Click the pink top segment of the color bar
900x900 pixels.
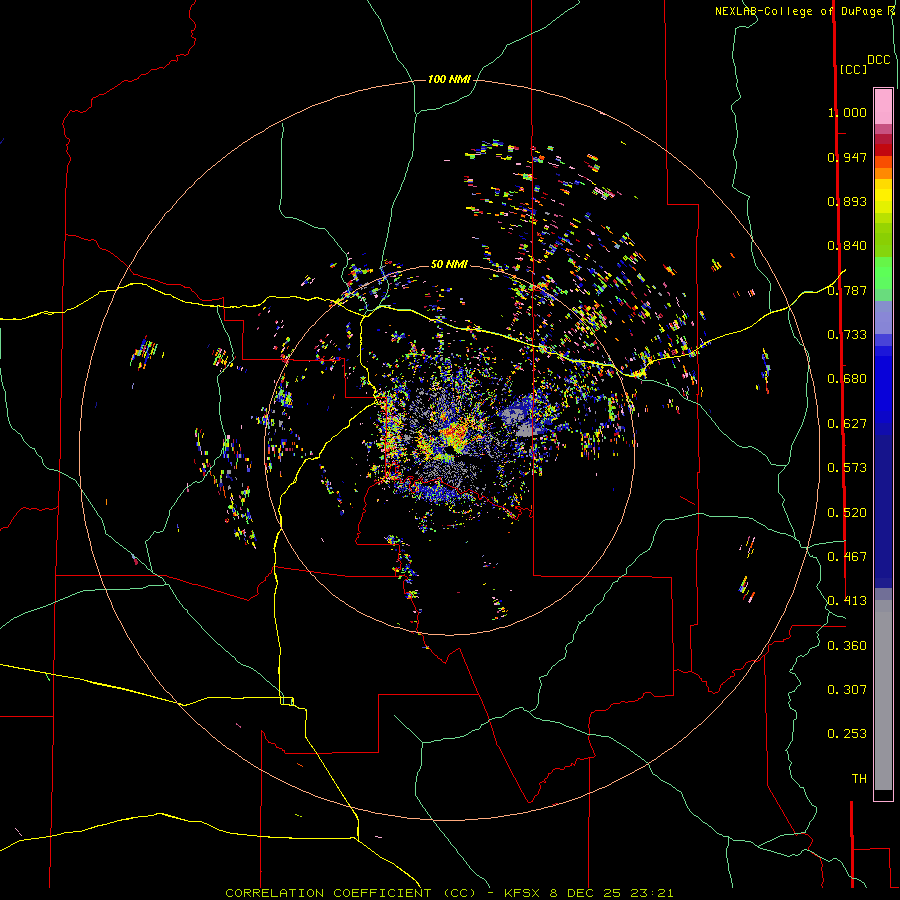883,107
